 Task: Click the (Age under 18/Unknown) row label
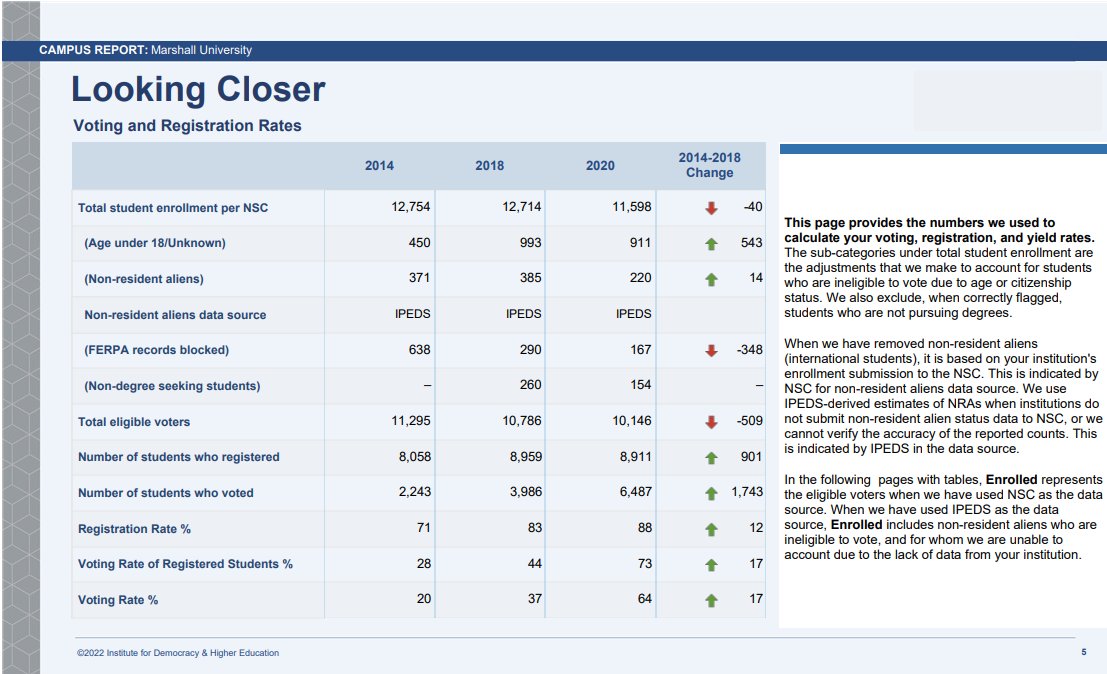155,243
